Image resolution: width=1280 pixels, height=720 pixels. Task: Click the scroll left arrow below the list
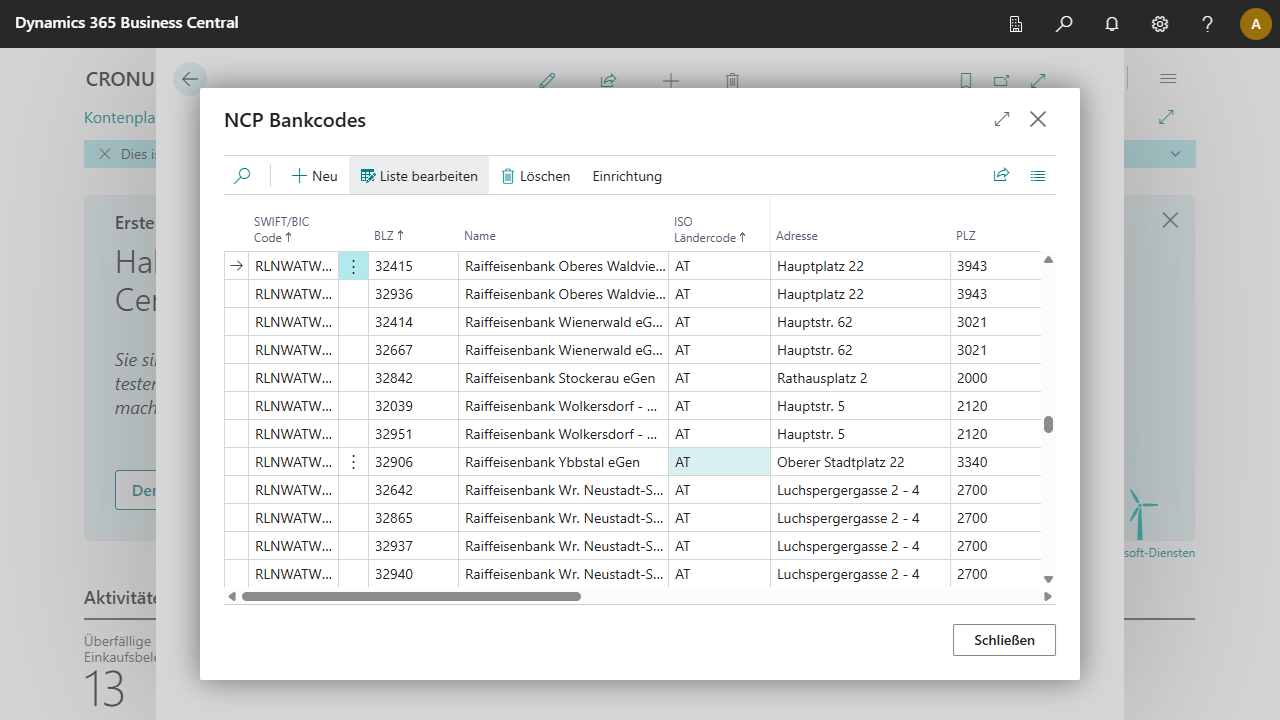[232, 596]
